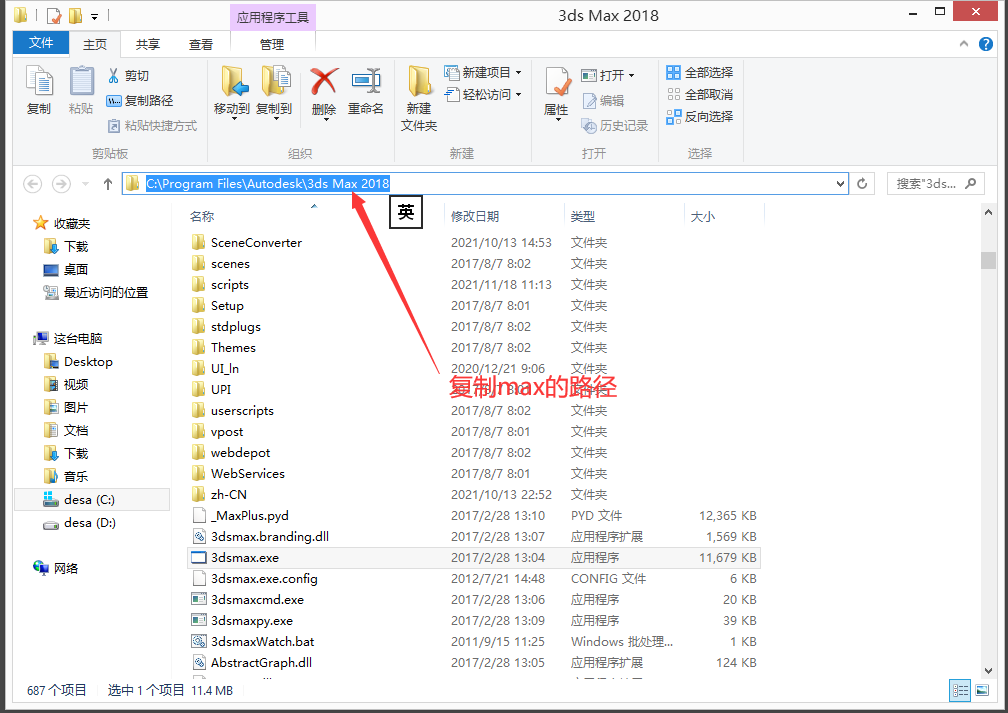Click History (历史记录) in ribbon
The width and height of the screenshot is (1008, 713).
[x=615, y=125]
